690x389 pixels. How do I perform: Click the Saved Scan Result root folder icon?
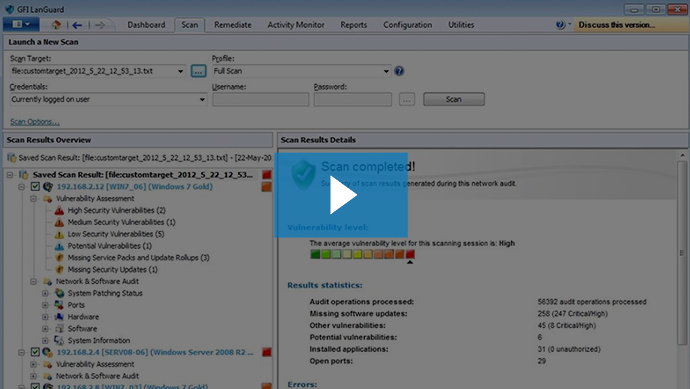(x=24, y=175)
